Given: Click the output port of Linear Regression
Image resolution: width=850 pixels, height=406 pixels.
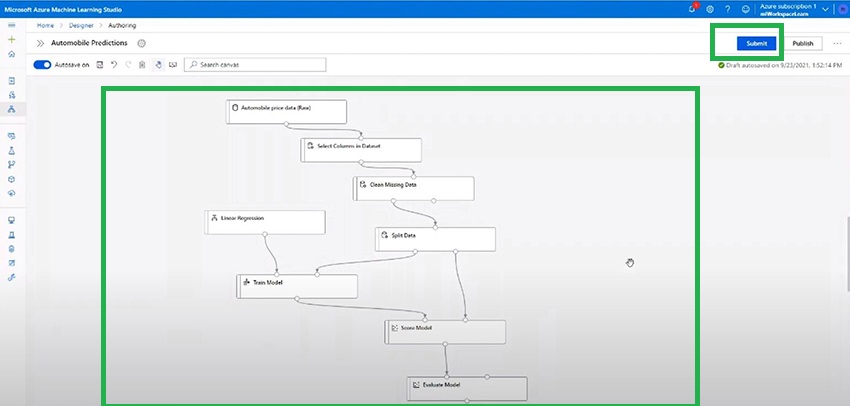Looking at the screenshot, I should (265, 234).
